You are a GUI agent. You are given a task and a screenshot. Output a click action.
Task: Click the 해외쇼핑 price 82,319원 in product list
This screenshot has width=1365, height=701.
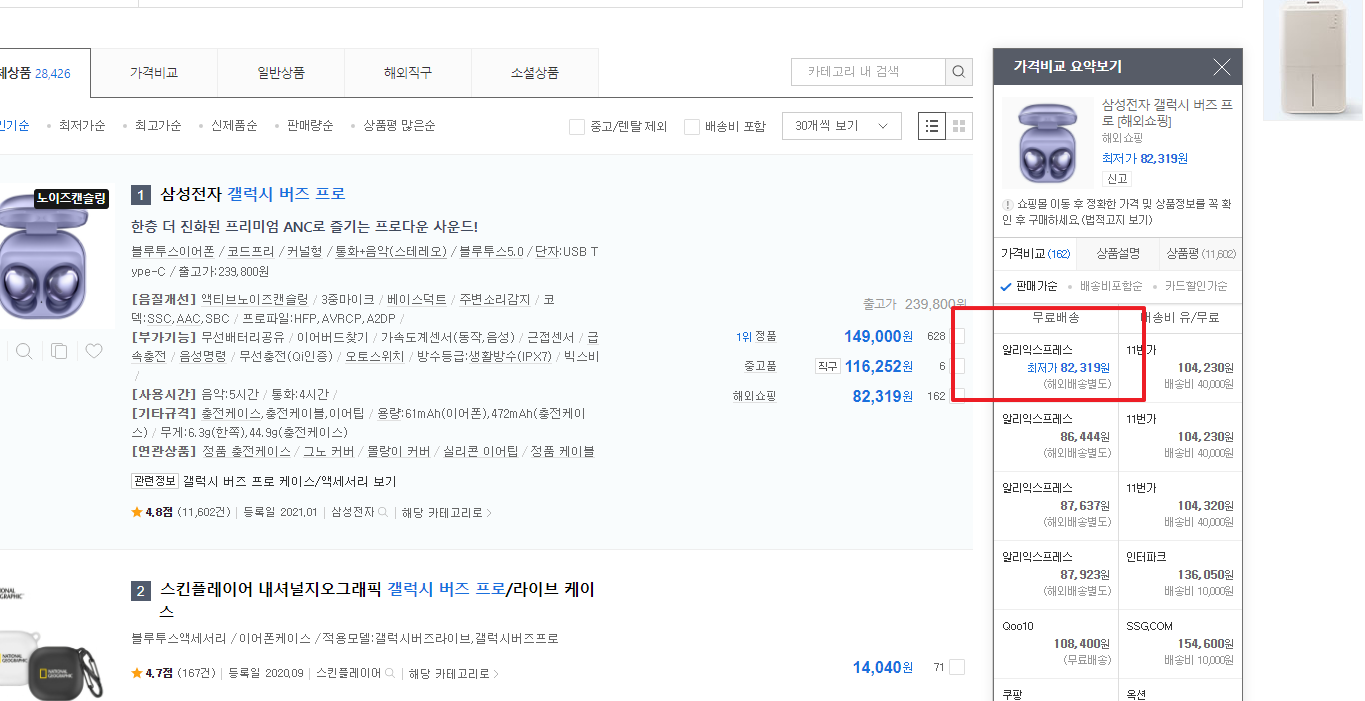pos(882,397)
